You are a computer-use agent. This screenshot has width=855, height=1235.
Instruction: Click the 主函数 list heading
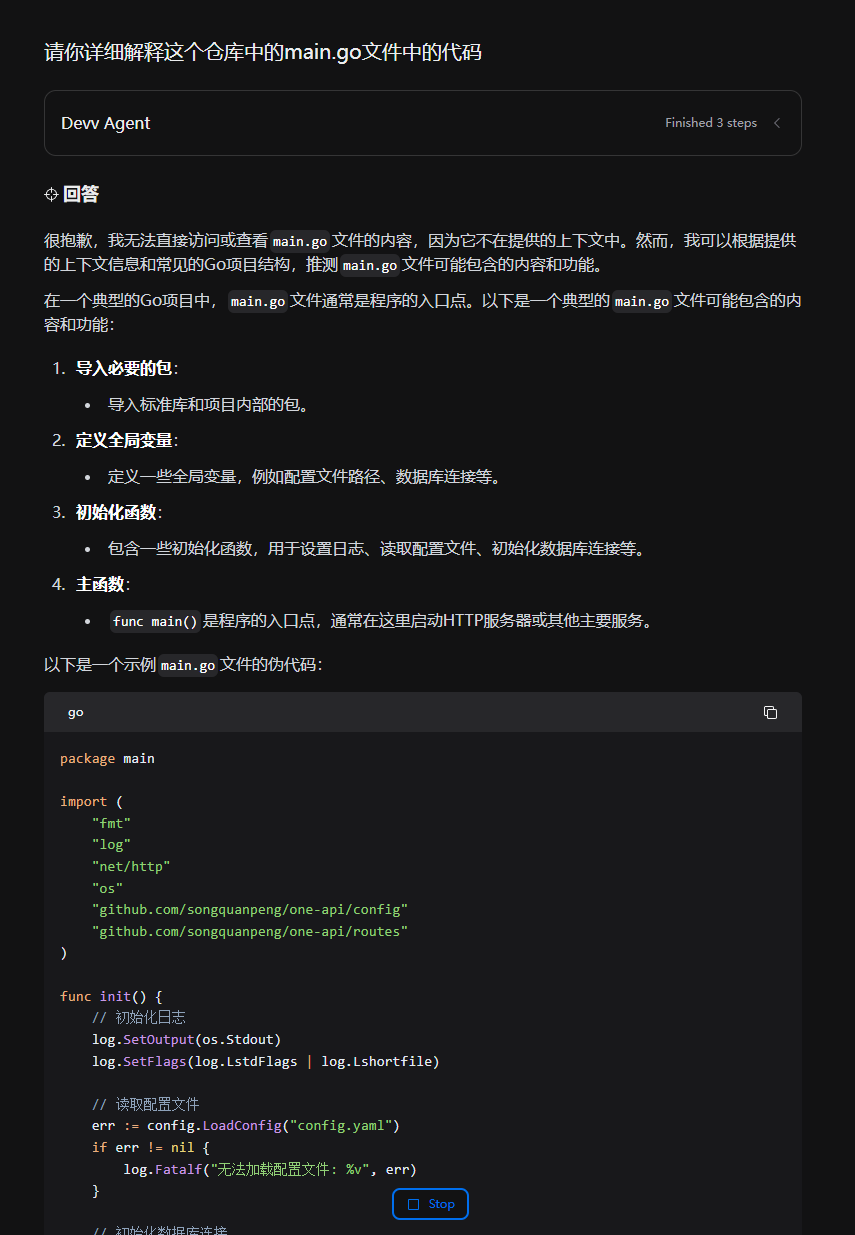coord(100,584)
